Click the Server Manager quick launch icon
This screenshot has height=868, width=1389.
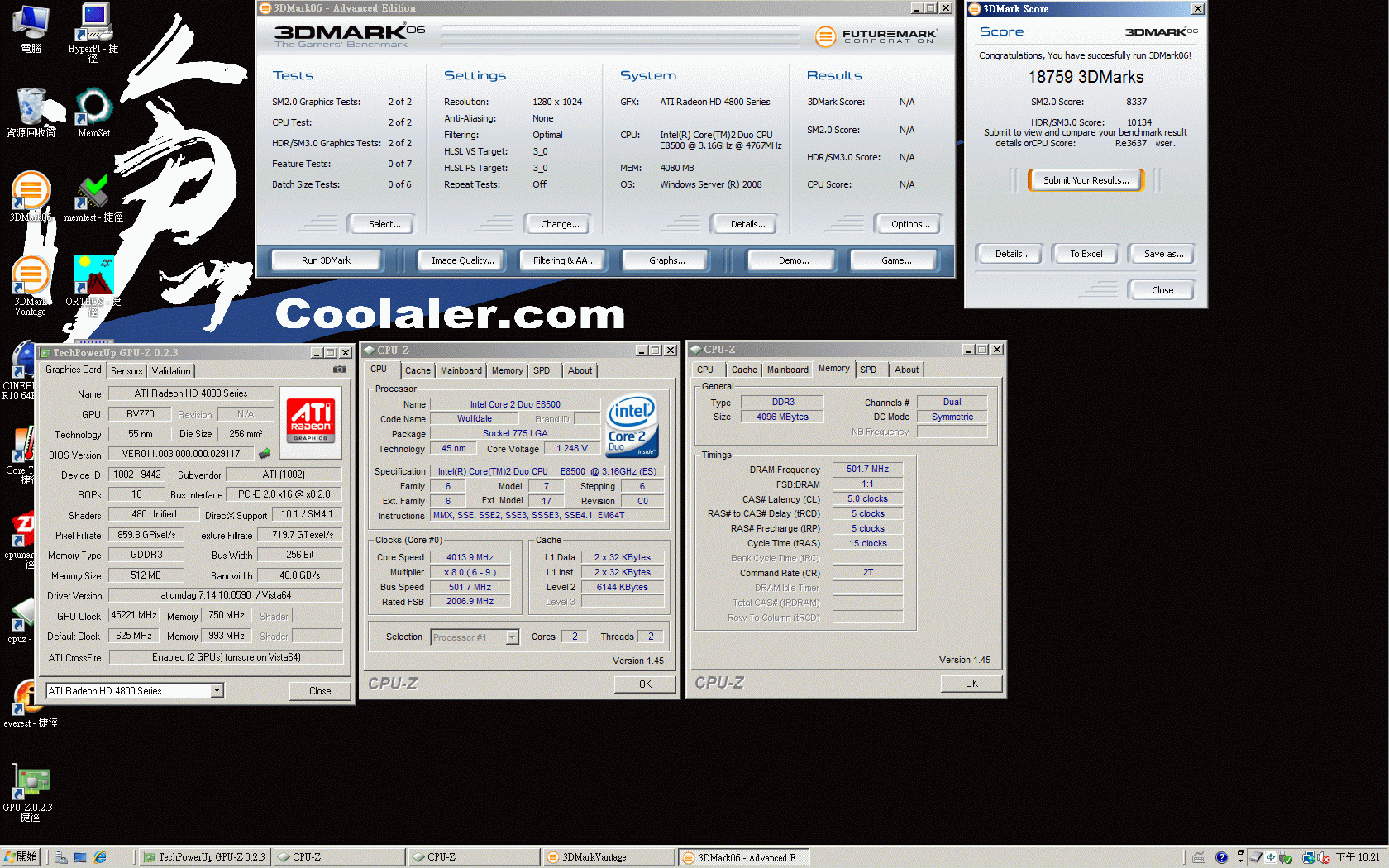pos(61,857)
